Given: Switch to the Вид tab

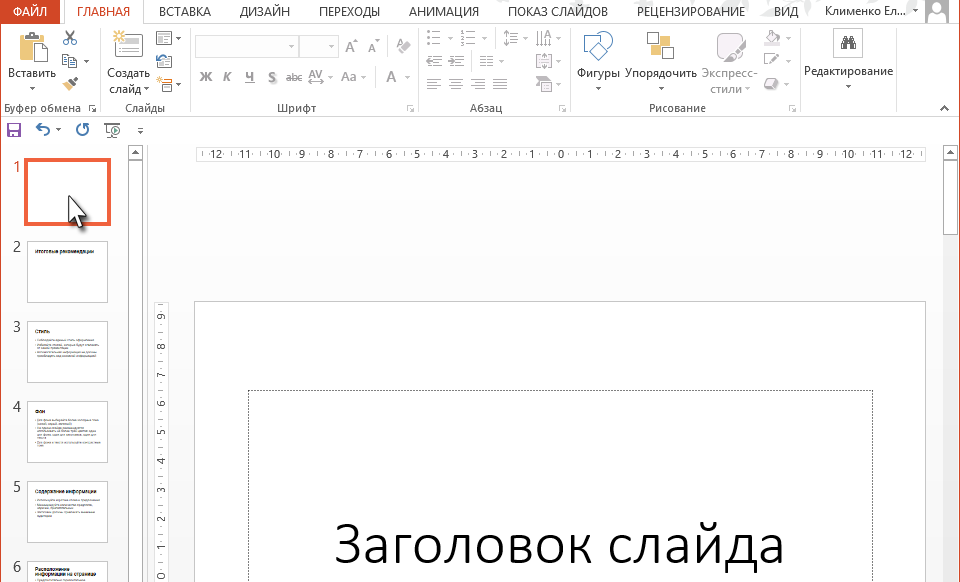Looking at the screenshot, I should (786, 12).
